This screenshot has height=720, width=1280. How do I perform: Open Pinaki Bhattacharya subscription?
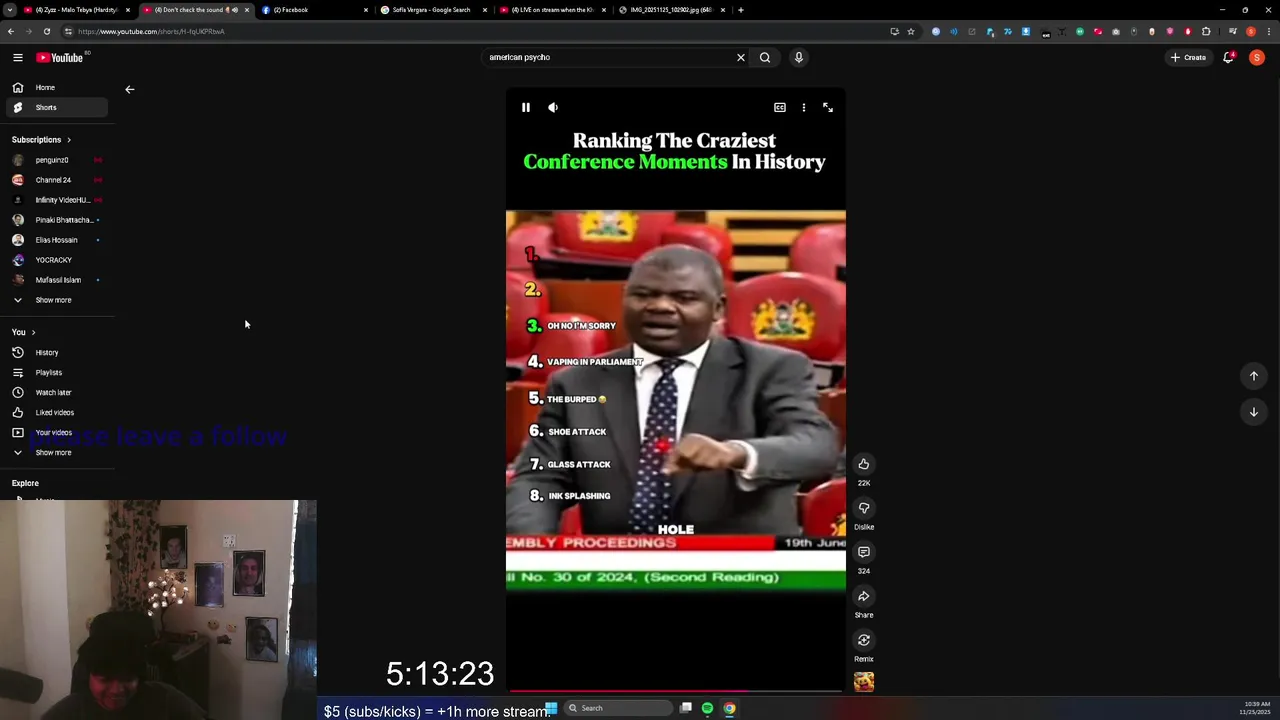click(x=56, y=220)
